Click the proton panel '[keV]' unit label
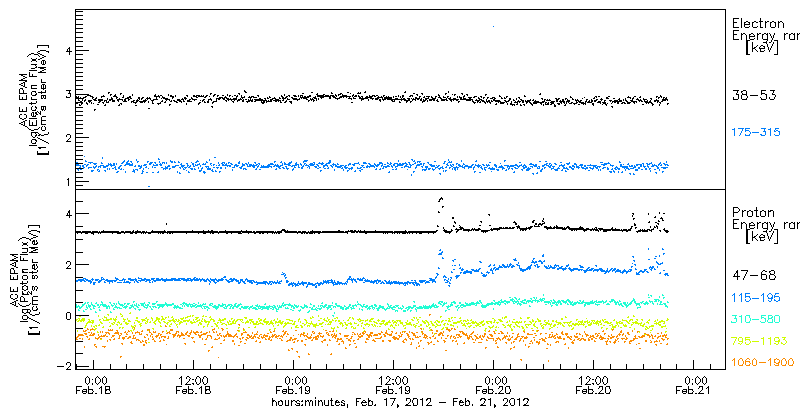This screenshot has height=410, width=800. tap(762, 237)
